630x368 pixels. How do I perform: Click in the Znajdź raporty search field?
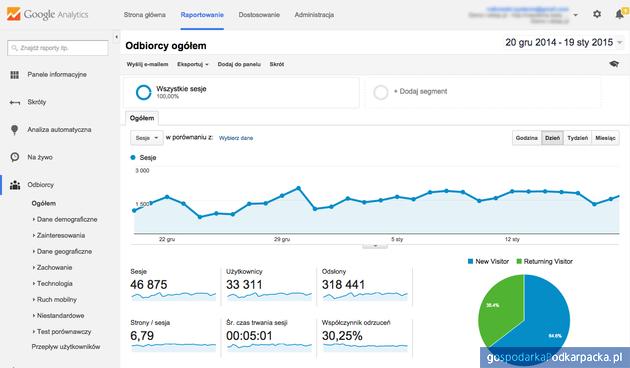58,48
